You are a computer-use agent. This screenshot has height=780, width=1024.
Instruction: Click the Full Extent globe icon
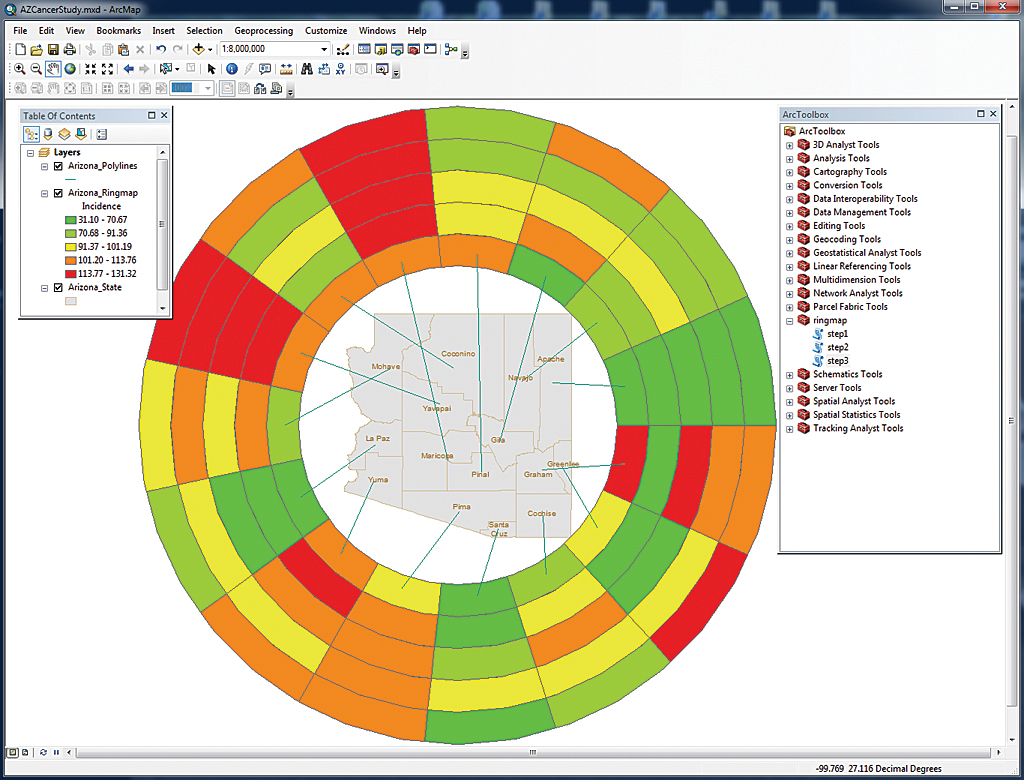tap(70, 69)
